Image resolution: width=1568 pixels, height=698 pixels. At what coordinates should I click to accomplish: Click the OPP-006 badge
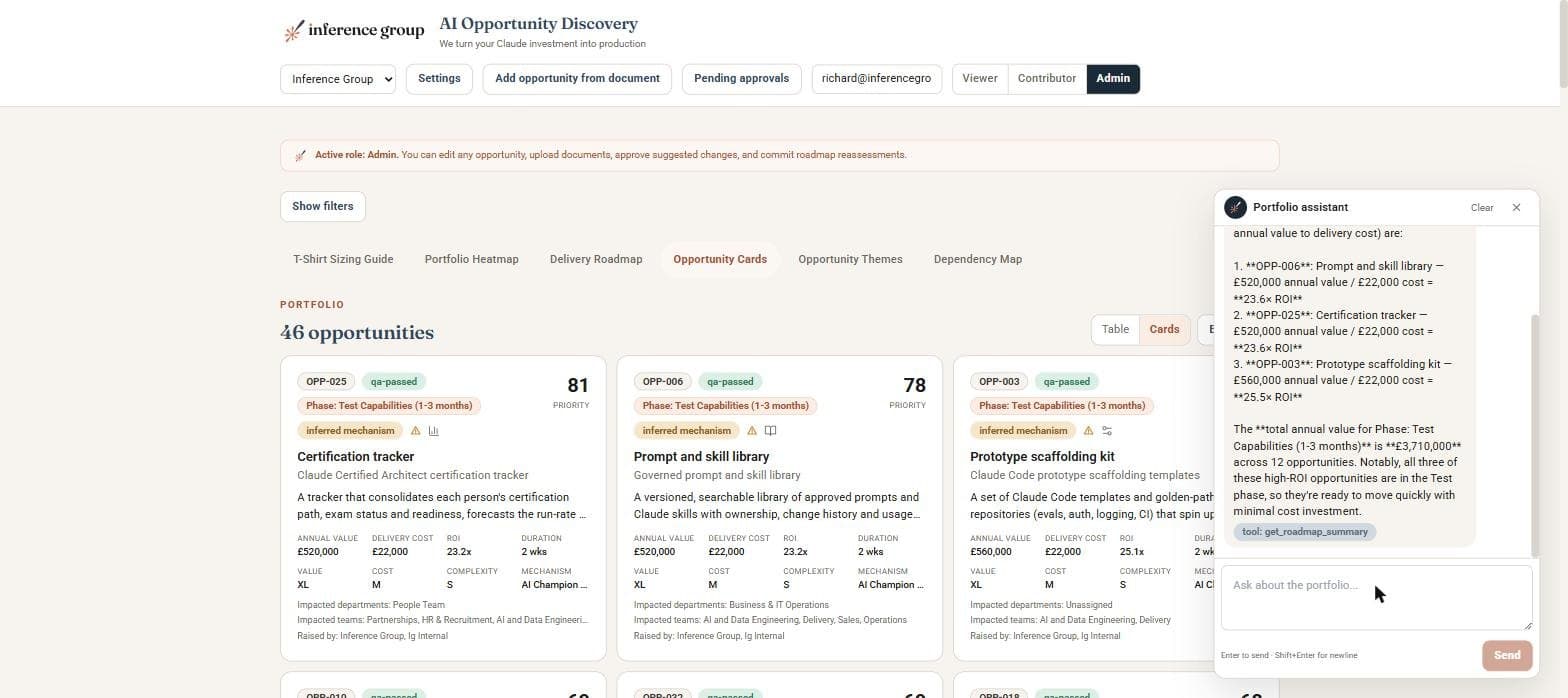[x=663, y=382]
